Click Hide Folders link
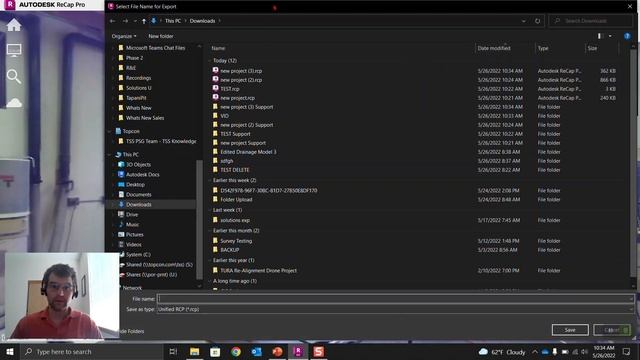Image resolution: width=640 pixels, height=360 pixels. (131, 331)
